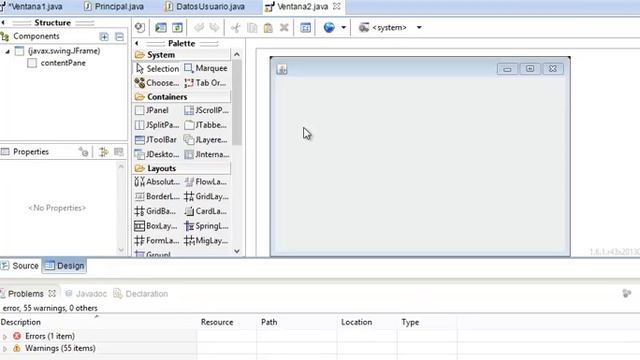Screen dimensions: 640x360
Task: Select the Choose component tool
Action: click(x=157, y=83)
